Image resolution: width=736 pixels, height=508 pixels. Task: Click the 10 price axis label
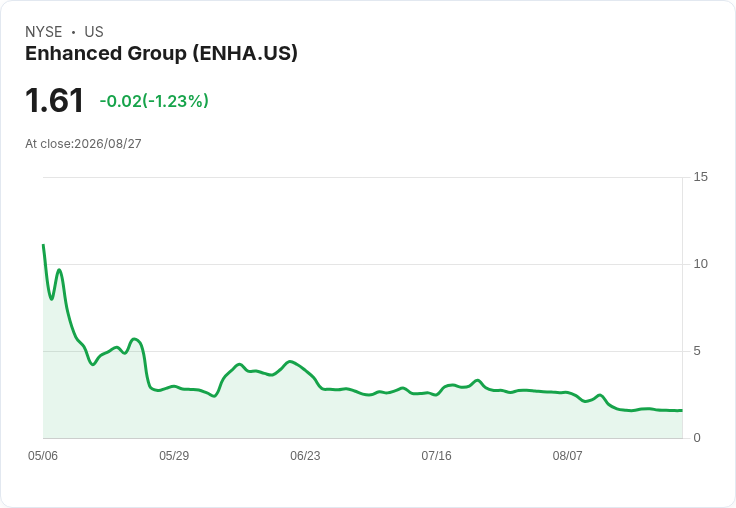tap(700, 264)
